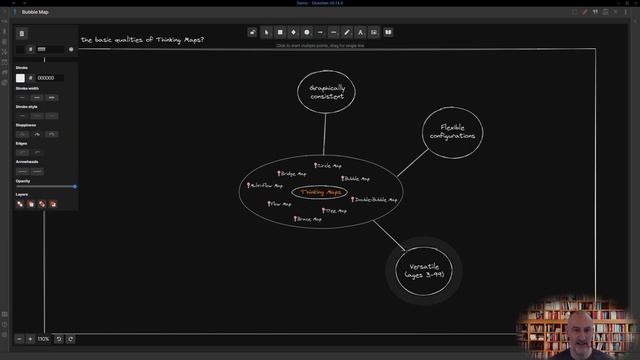The height and width of the screenshot is (360, 640).
Task: Zoom out with the minus button
Action: click(x=19, y=339)
